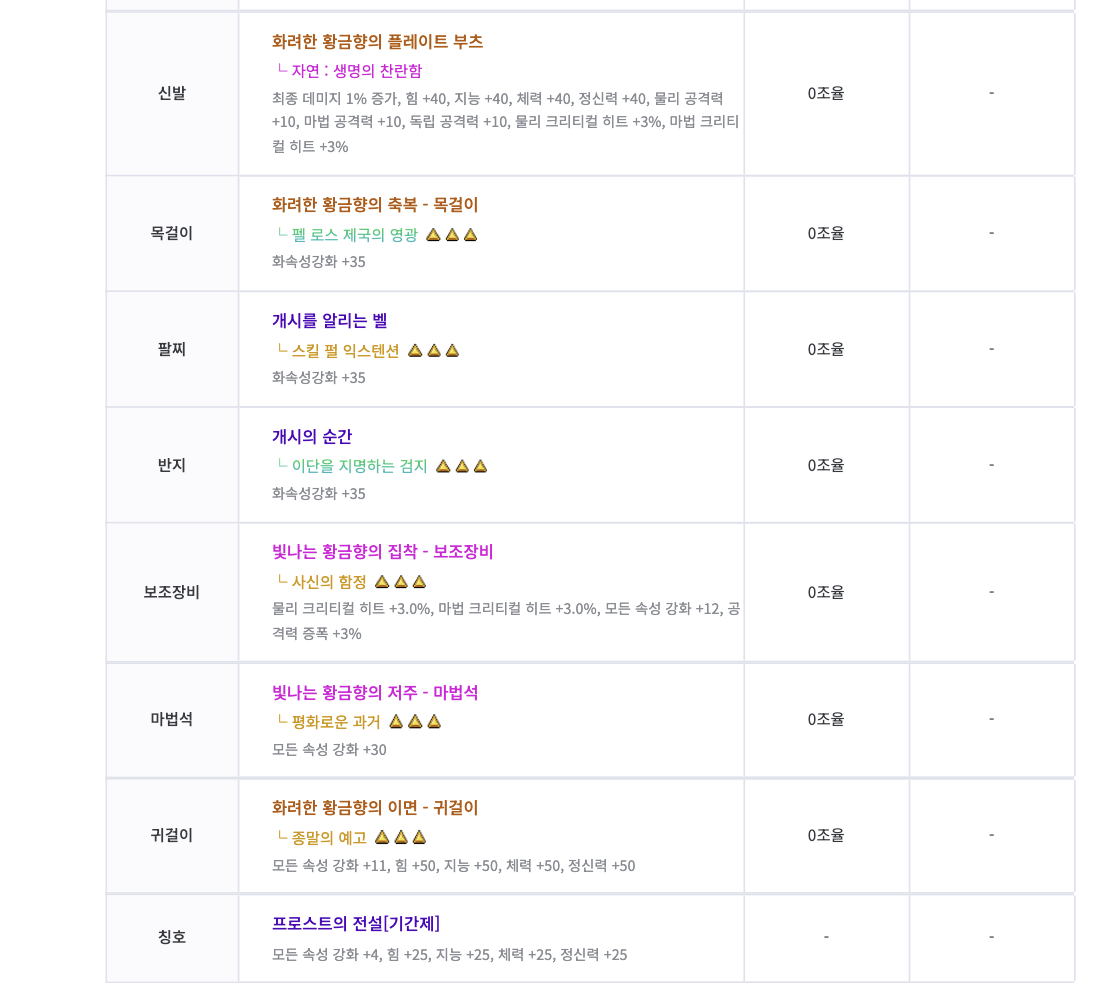Screen dimensions: 1106x1006
Task: Click the triangle icons beside 스킬 펄 익스텐션
Action: (434, 351)
